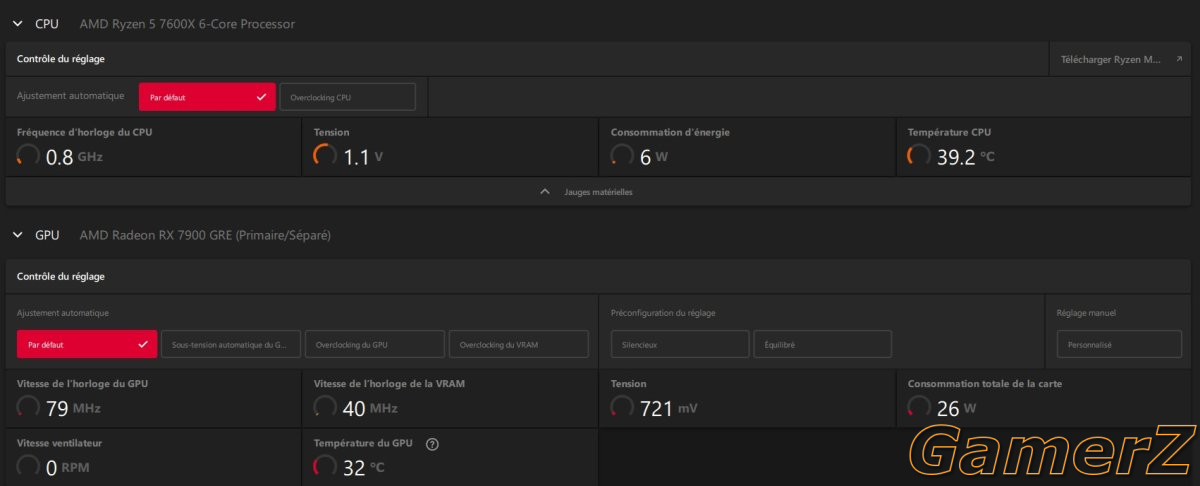Click the 721 mV voltage value
Viewport: 1200px width, 486px height.
click(671, 408)
